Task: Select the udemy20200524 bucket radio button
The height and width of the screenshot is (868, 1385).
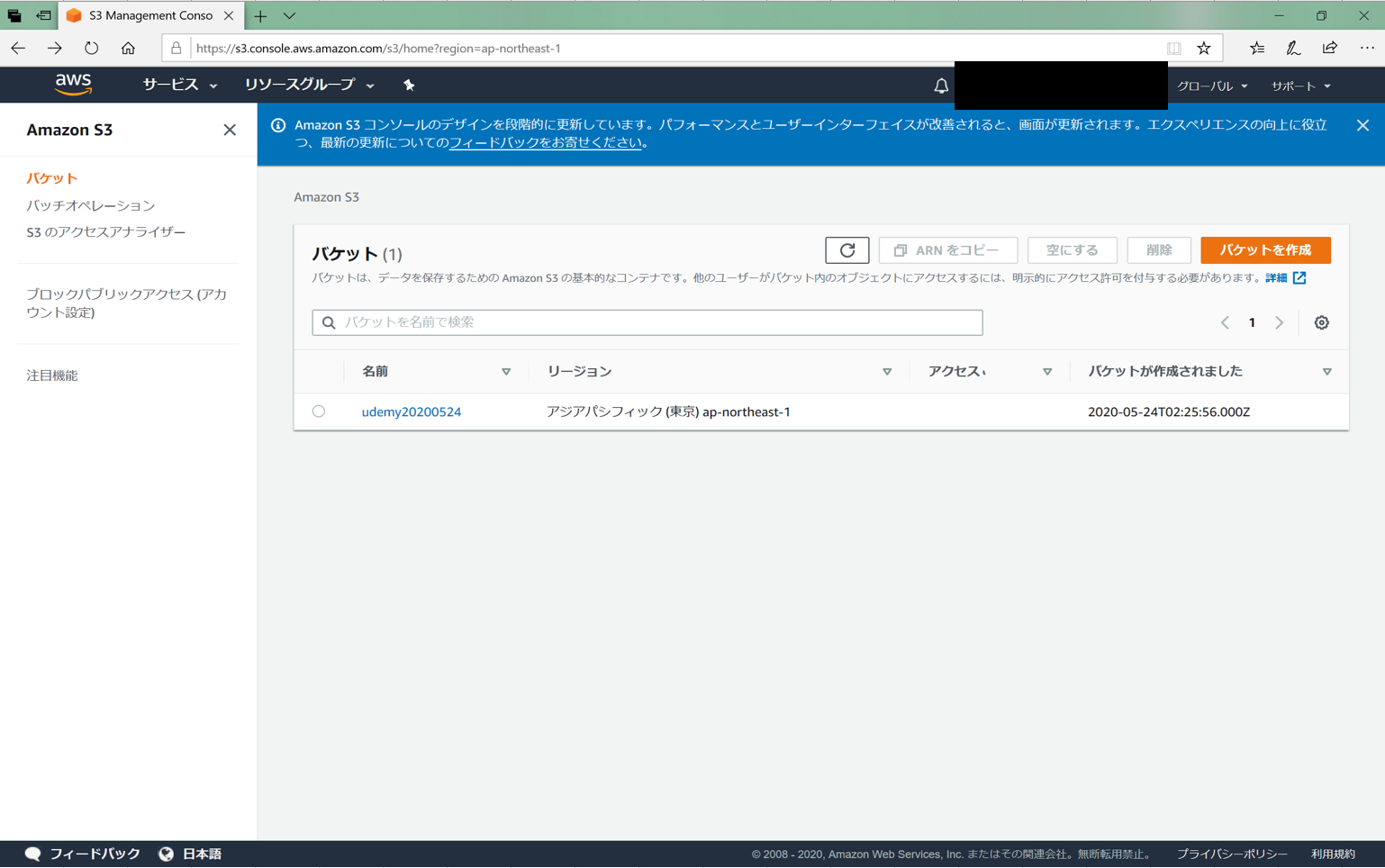Action: pyautogui.click(x=319, y=411)
